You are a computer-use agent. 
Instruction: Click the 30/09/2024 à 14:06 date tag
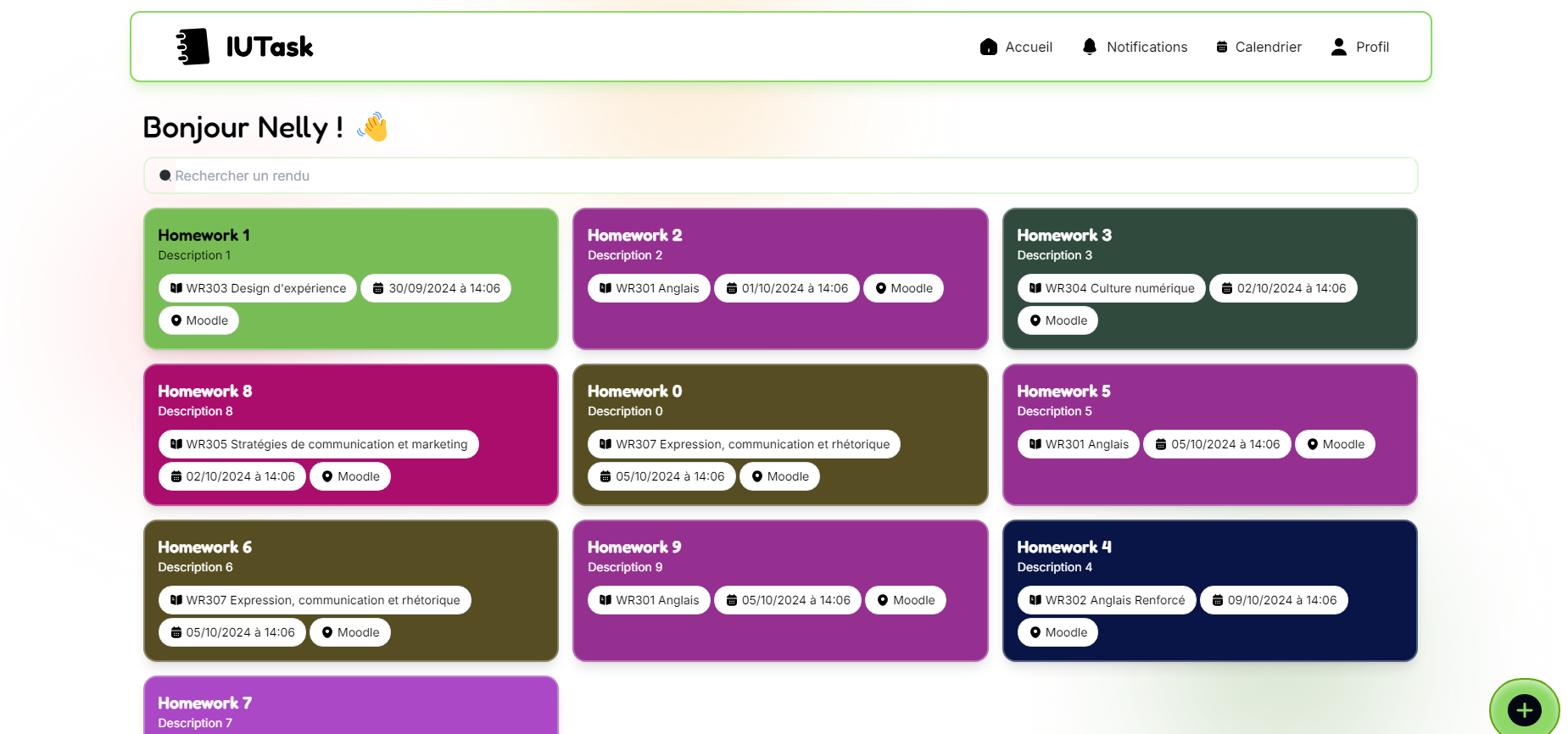click(x=436, y=288)
